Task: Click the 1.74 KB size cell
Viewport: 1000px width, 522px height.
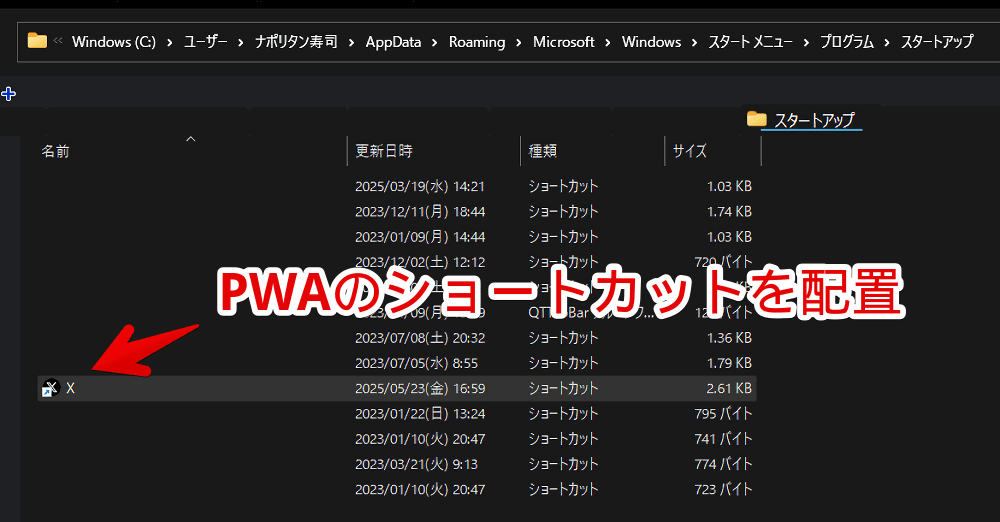Action: click(729, 211)
